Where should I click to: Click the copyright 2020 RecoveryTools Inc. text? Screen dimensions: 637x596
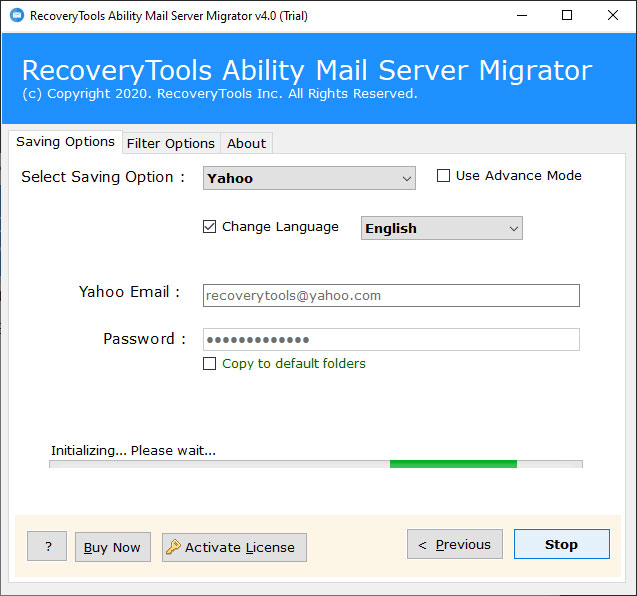coord(220,94)
